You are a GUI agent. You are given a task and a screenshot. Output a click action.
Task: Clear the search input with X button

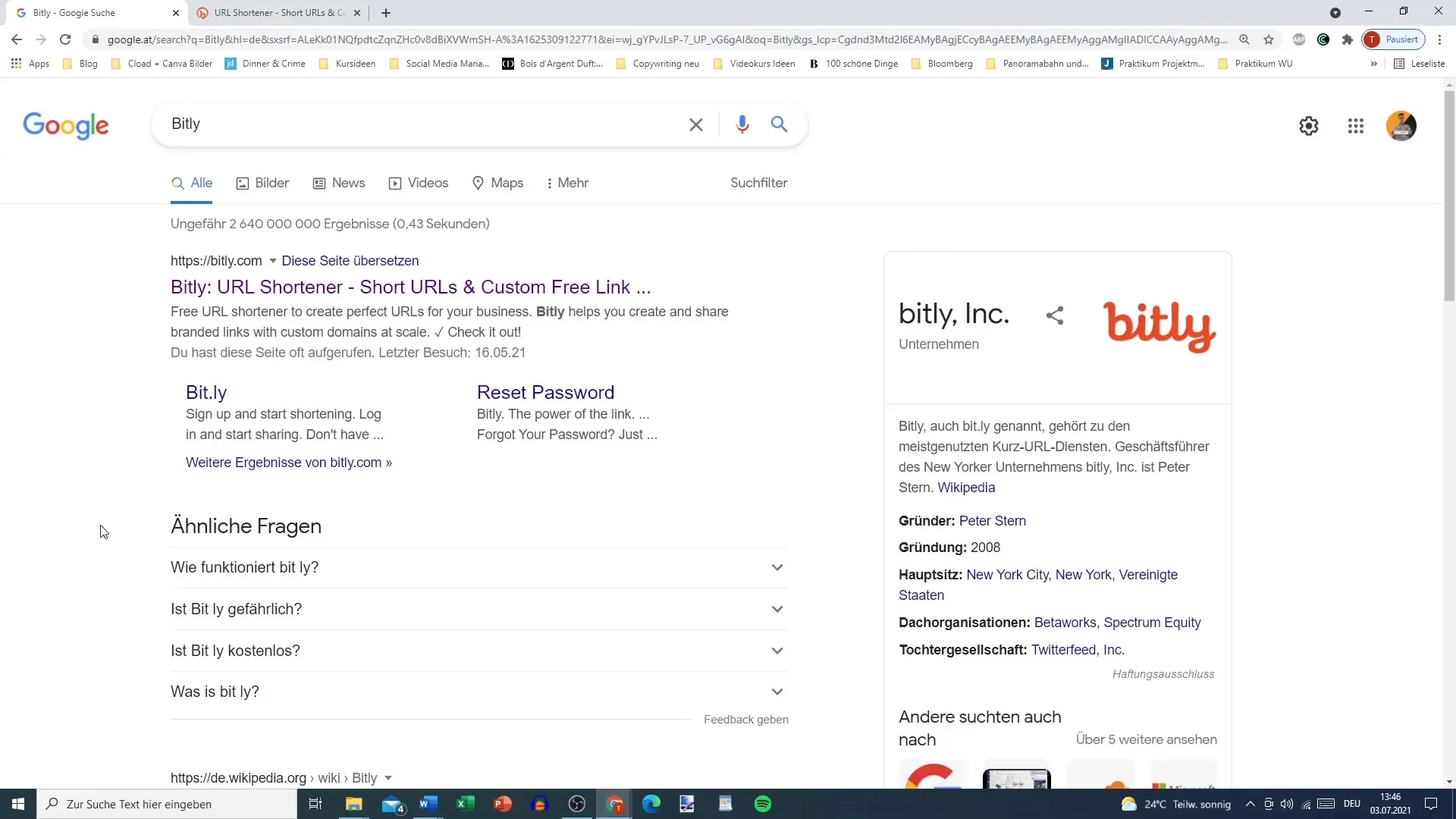696,124
